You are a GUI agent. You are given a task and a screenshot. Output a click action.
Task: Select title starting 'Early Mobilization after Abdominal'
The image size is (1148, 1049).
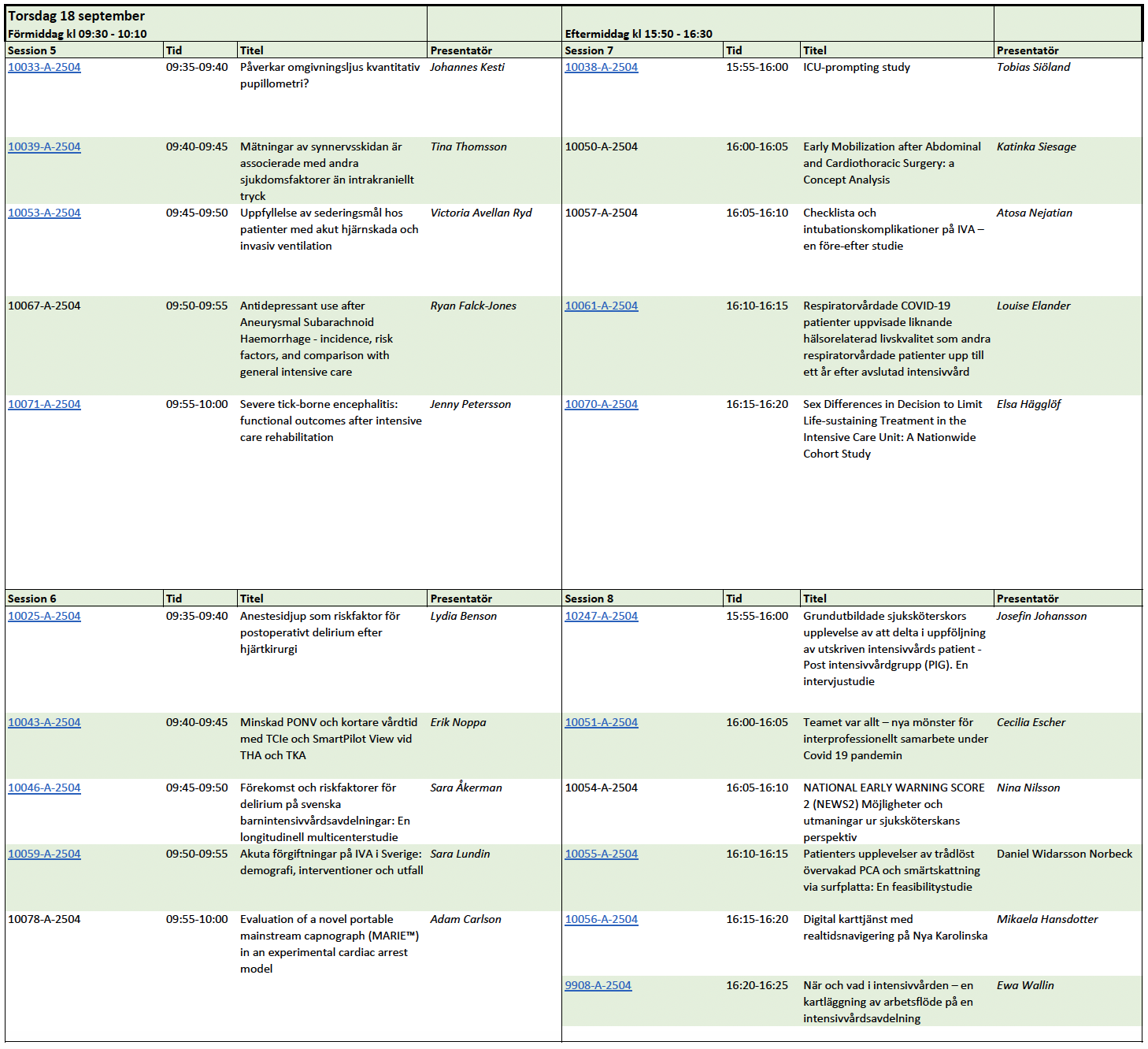tap(892, 163)
